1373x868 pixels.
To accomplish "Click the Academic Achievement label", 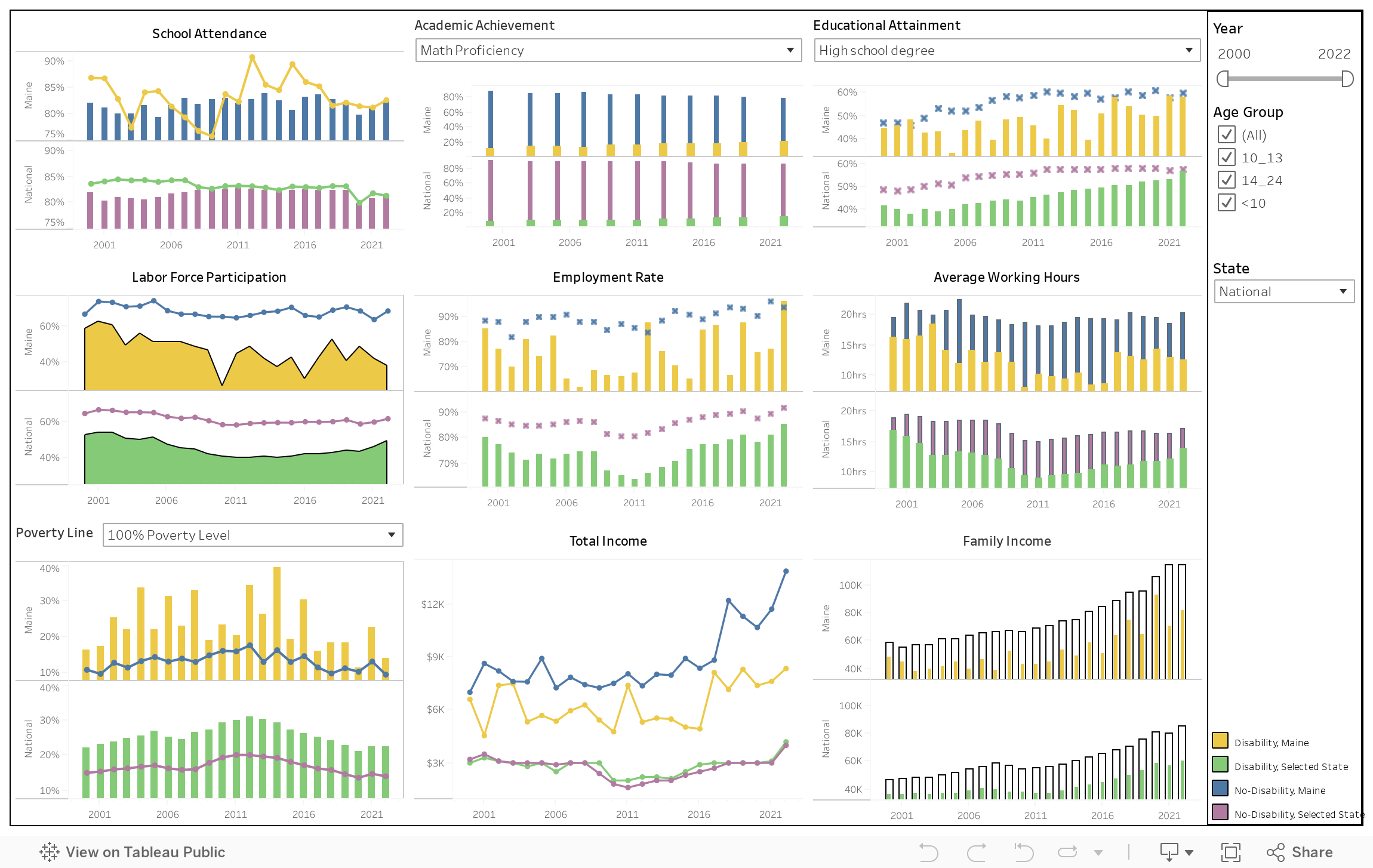I will (485, 26).
